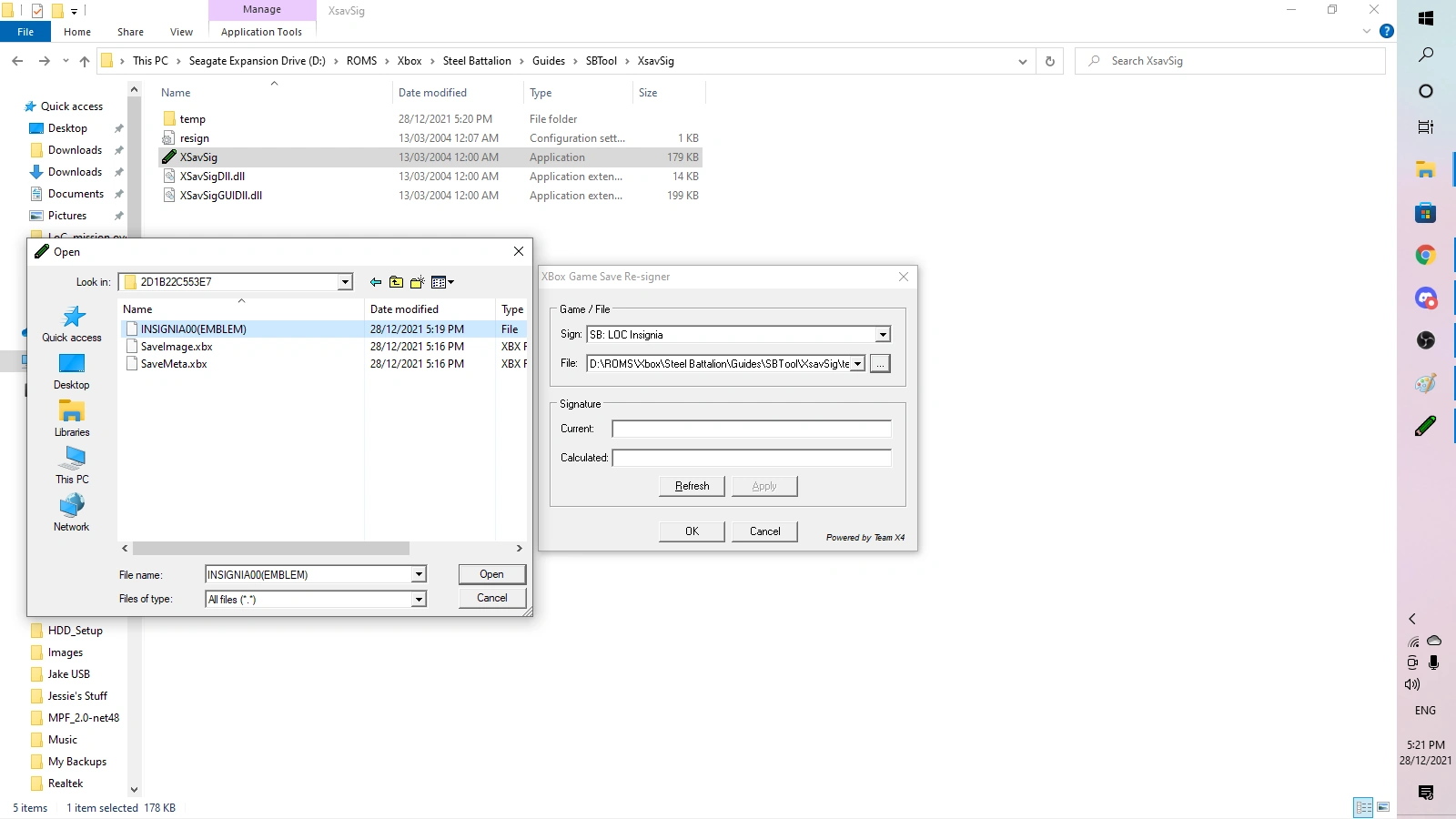Click OK in XBox Game Save Re-signer
The image size is (1456, 819).
(x=692, y=531)
